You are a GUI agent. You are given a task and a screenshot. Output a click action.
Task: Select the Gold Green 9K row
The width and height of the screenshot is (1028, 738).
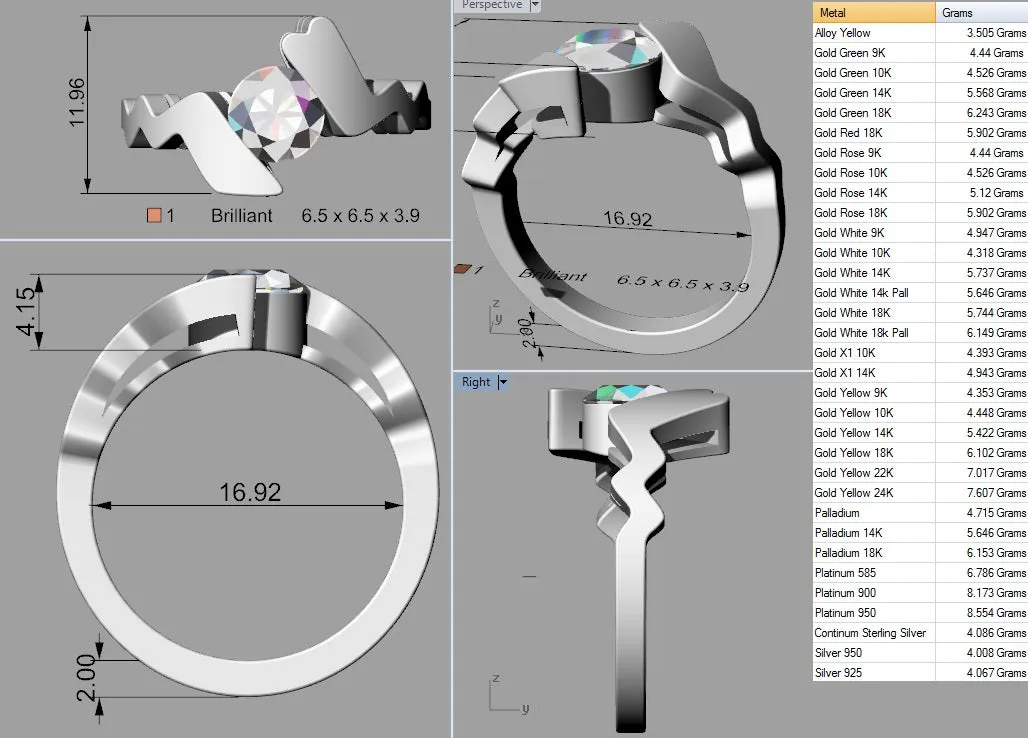coord(920,52)
